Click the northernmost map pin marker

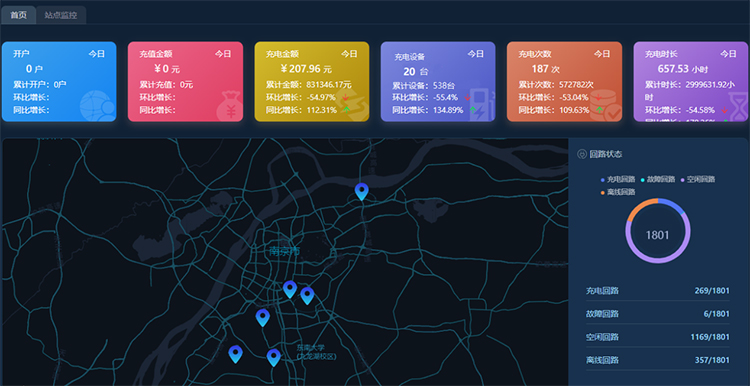pyautogui.click(x=362, y=191)
